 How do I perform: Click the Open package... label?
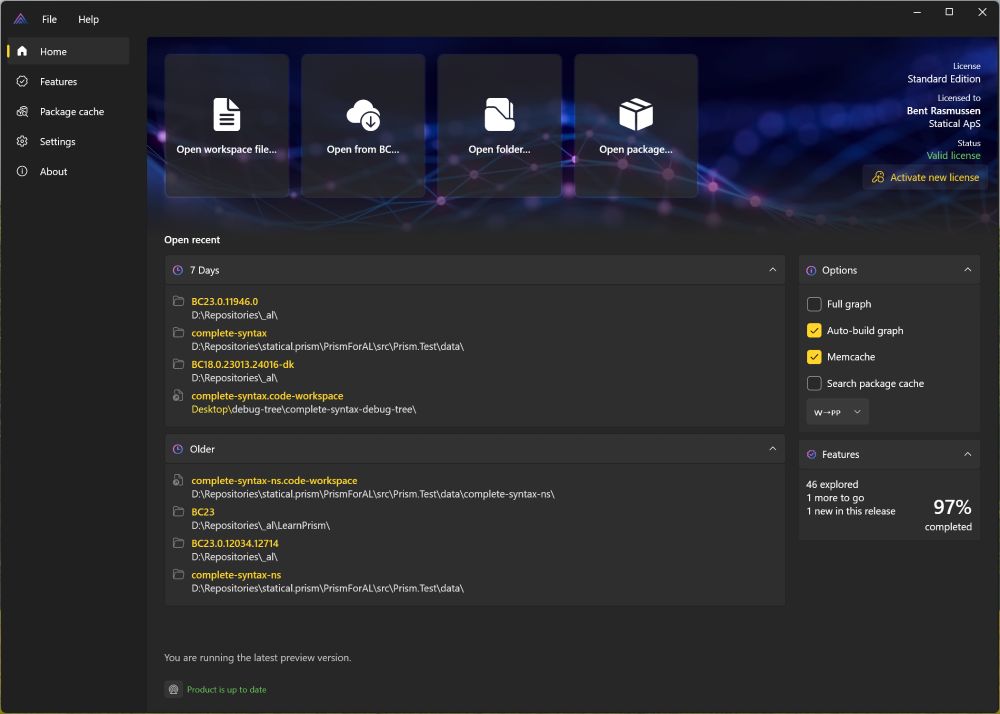(636, 149)
